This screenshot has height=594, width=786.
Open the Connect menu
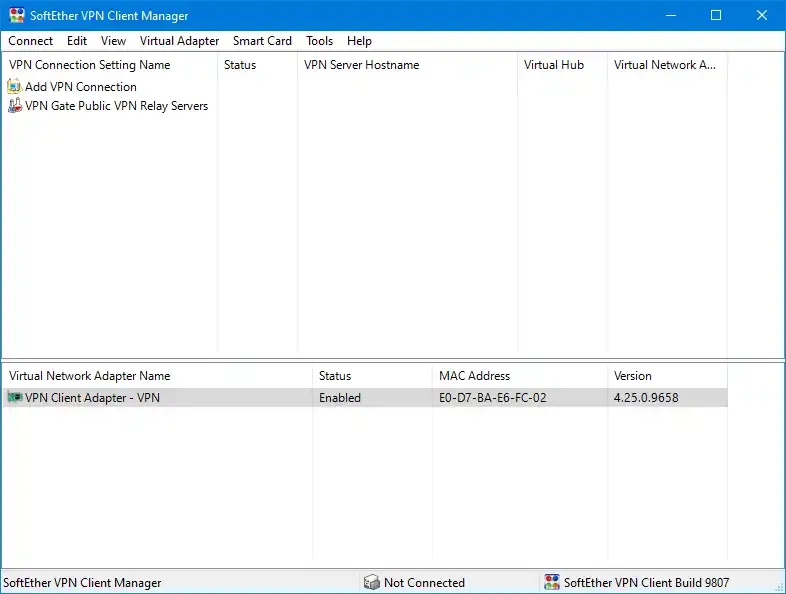click(x=30, y=41)
